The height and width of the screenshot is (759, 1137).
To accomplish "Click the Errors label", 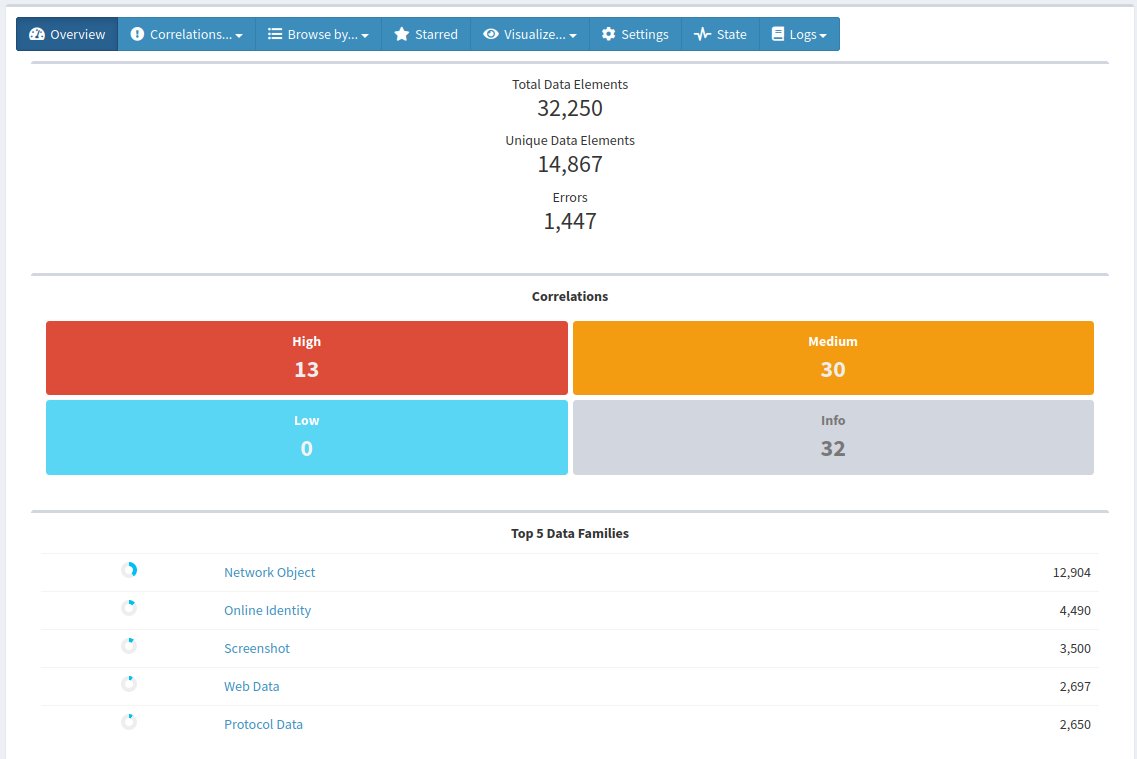I will tap(570, 197).
